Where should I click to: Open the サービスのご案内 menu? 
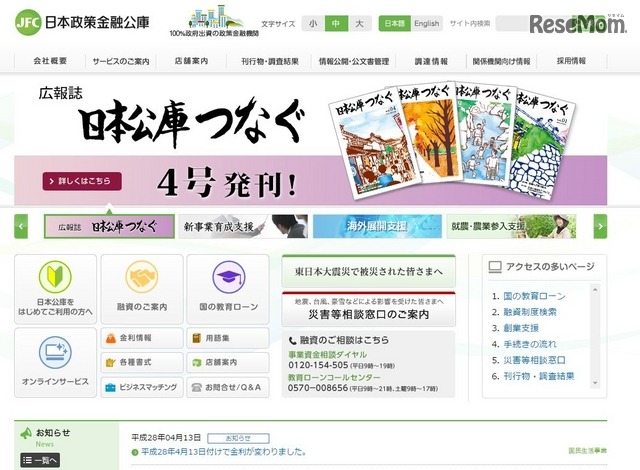coord(121,61)
